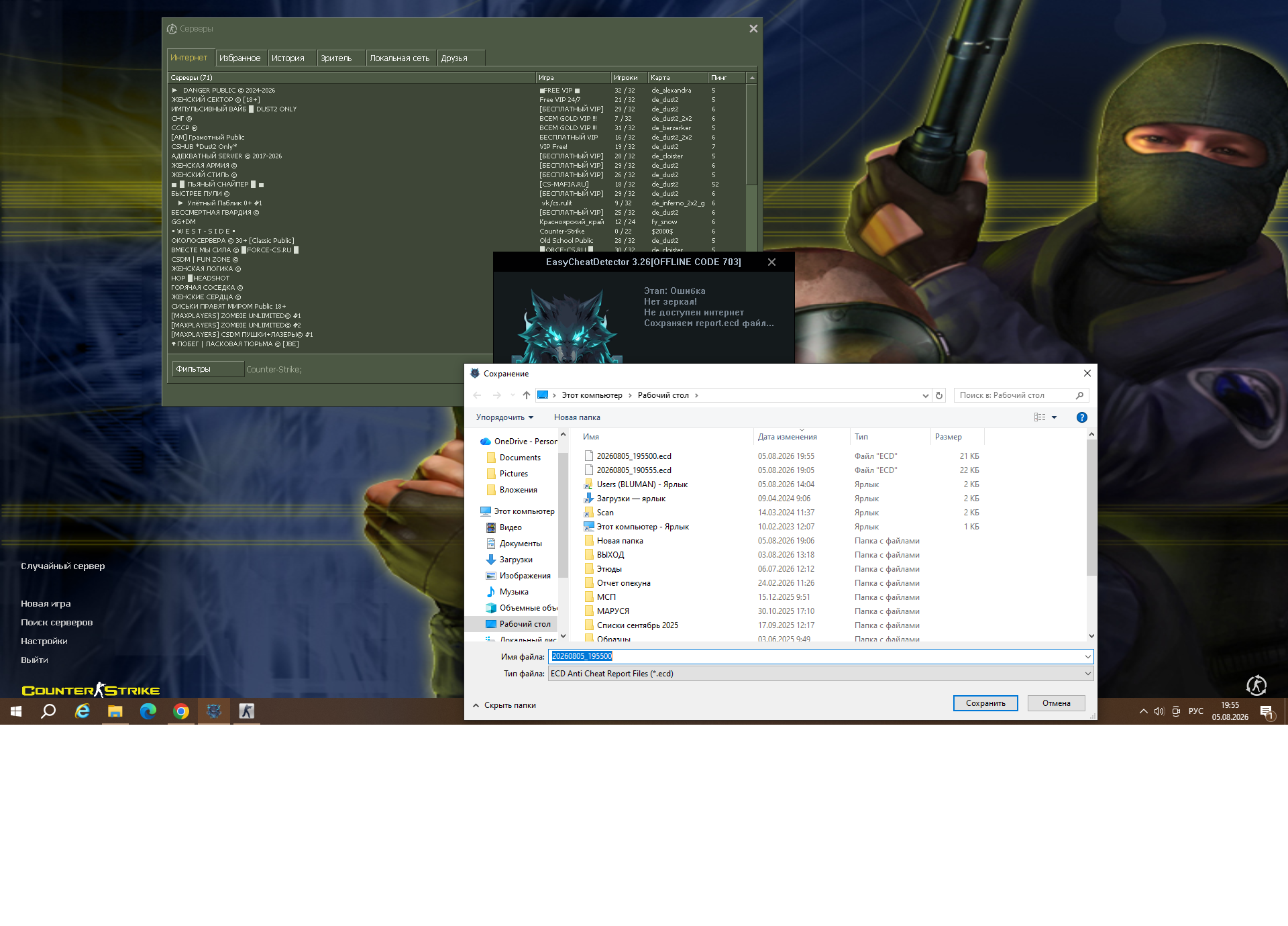Viewport: 1288px width, 926px height.
Task: Click Выйти in game menu
Action: [x=34, y=660]
